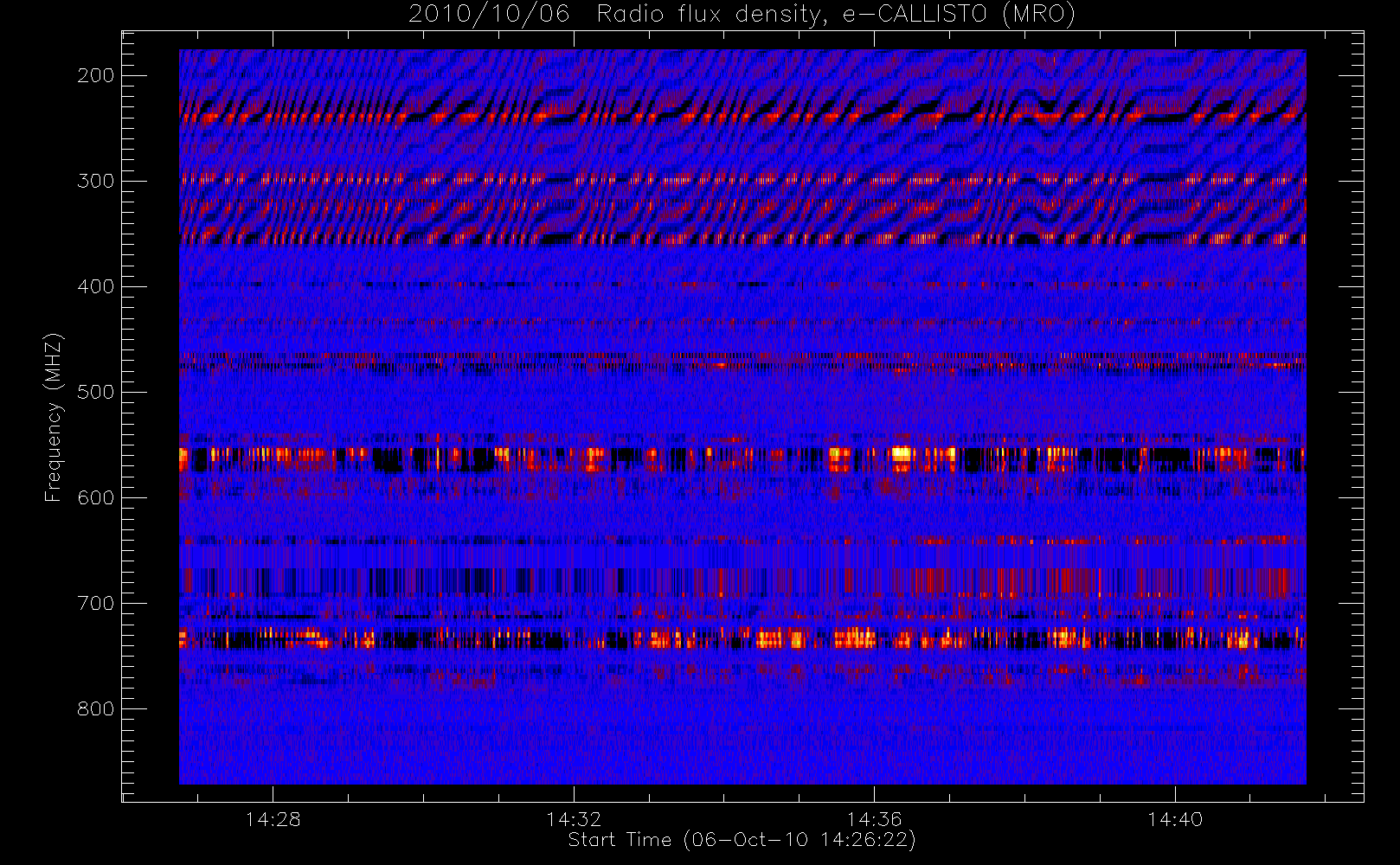The width and height of the screenshot is (1400, 865).
Task: Click the 700 frequency tick label
Action: coord(96,603)
